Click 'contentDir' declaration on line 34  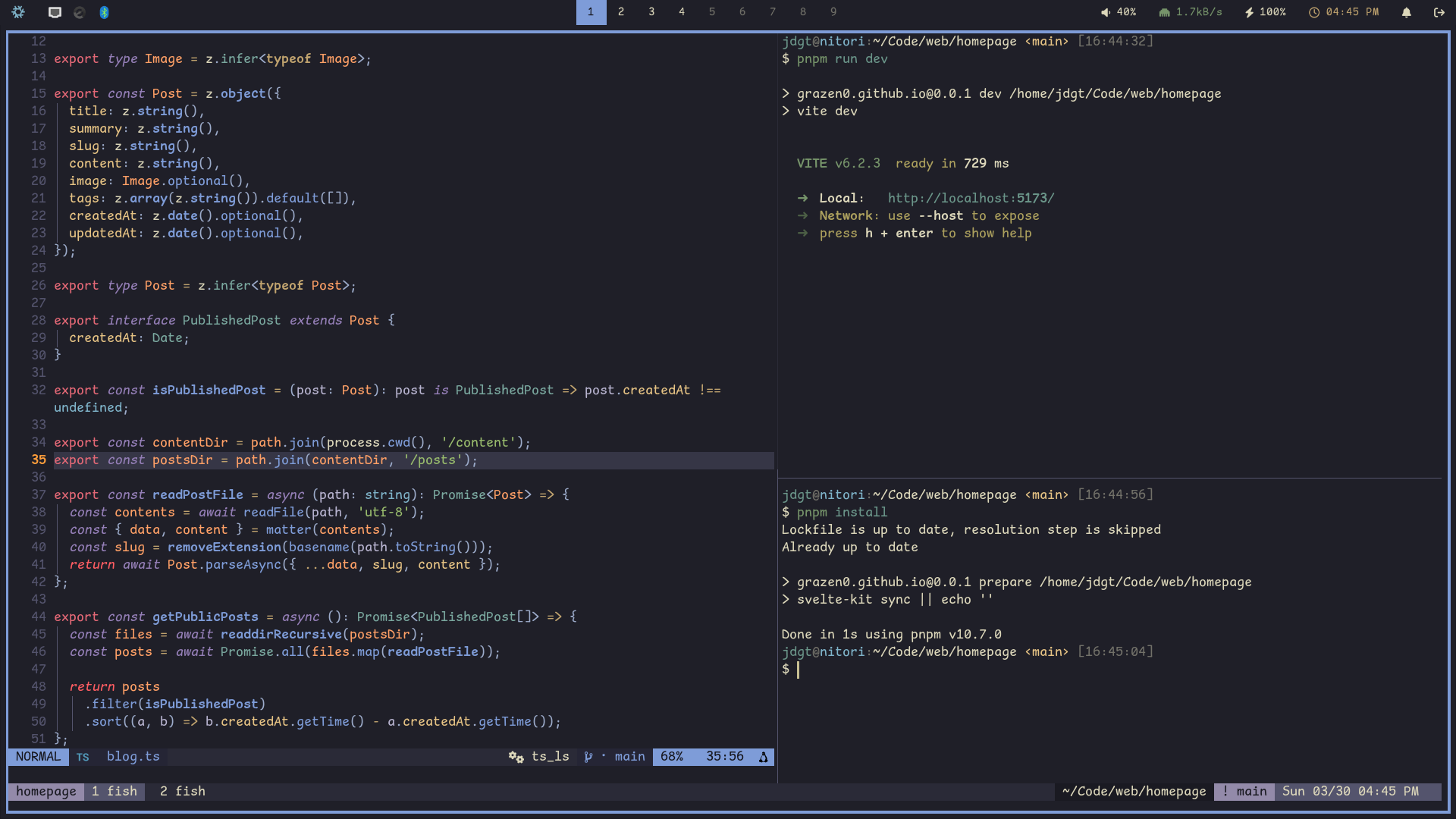pos(190,442)
